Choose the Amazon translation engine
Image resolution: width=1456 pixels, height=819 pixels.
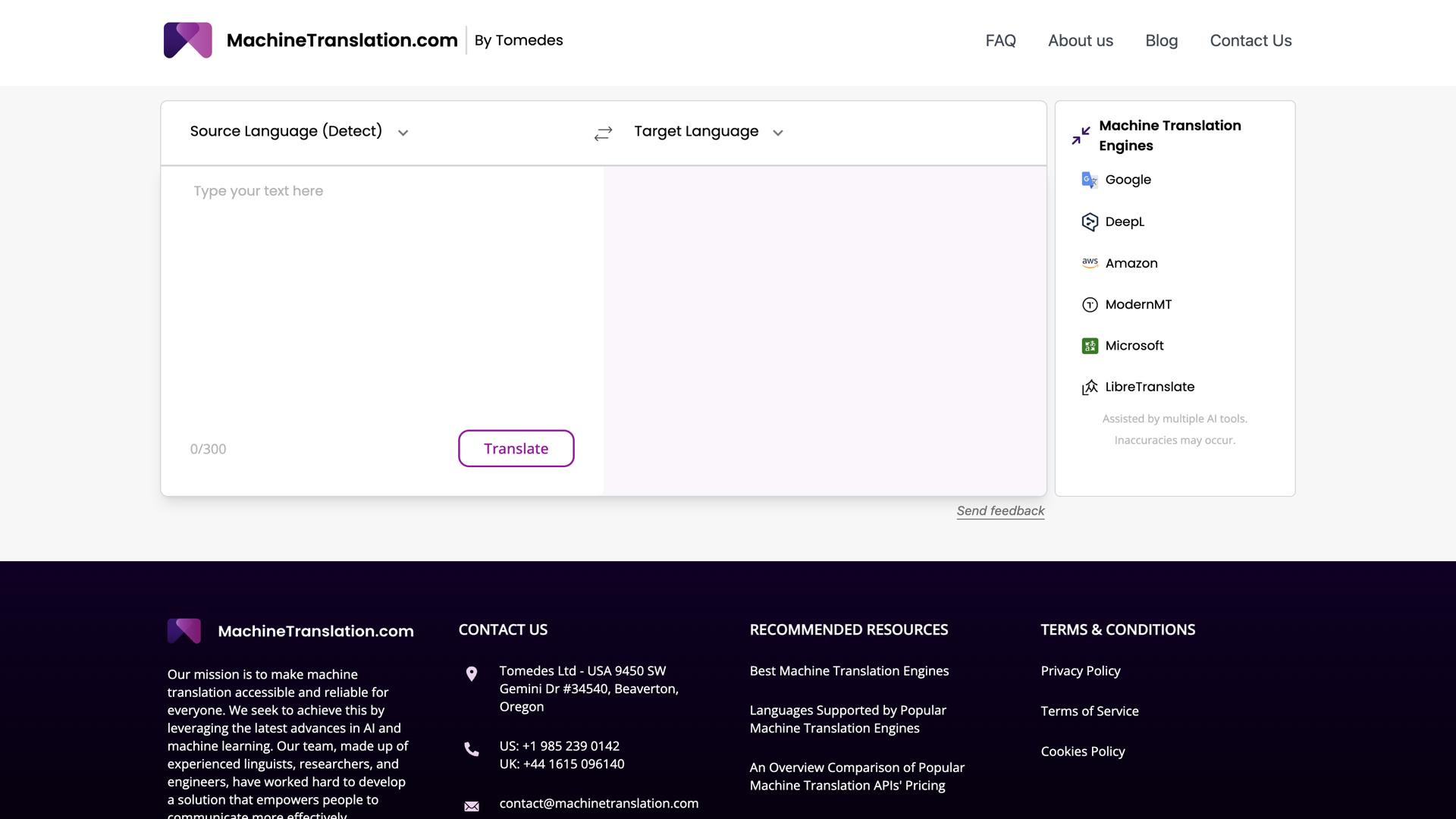[1090, 263]
